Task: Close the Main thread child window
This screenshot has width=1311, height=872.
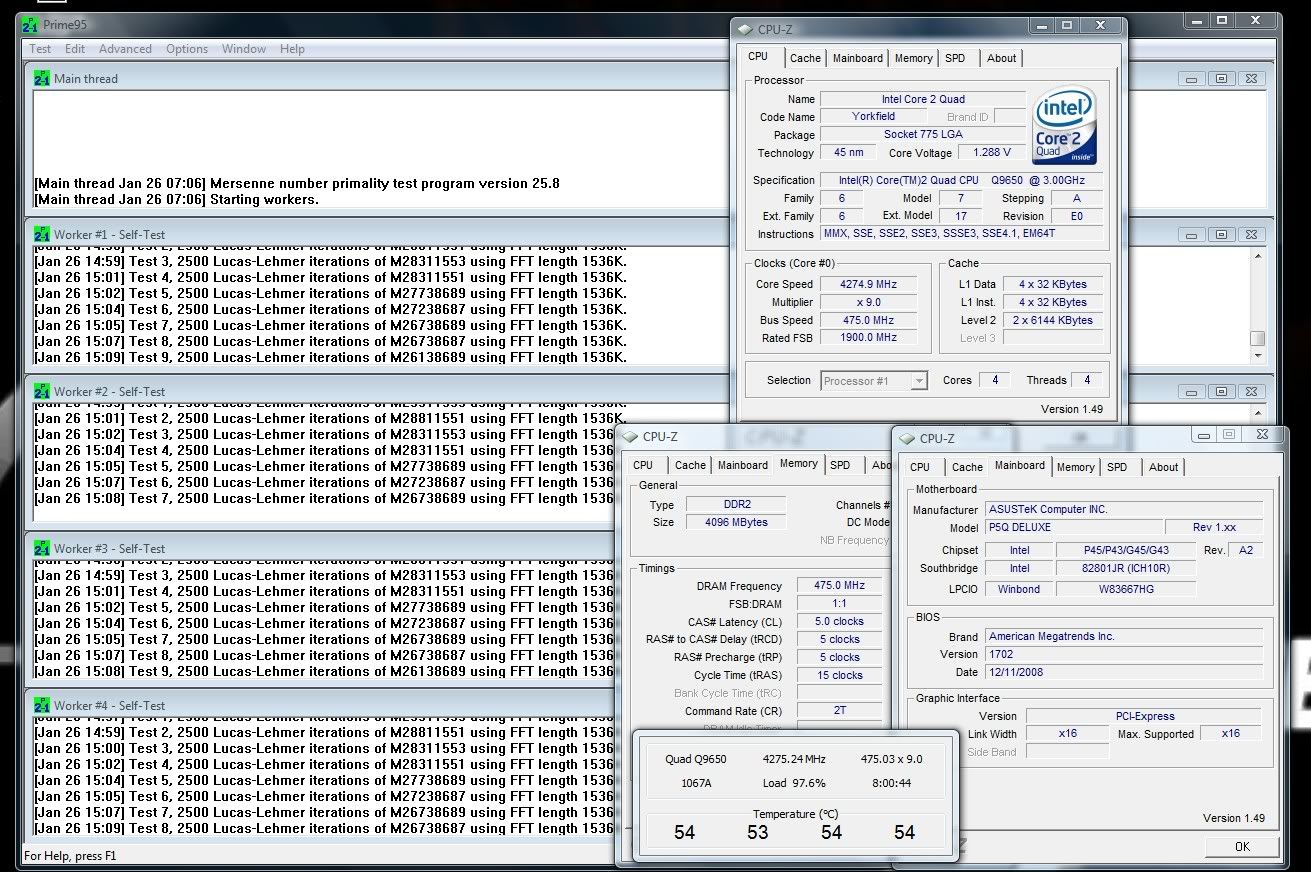Action: (1253, 79)
